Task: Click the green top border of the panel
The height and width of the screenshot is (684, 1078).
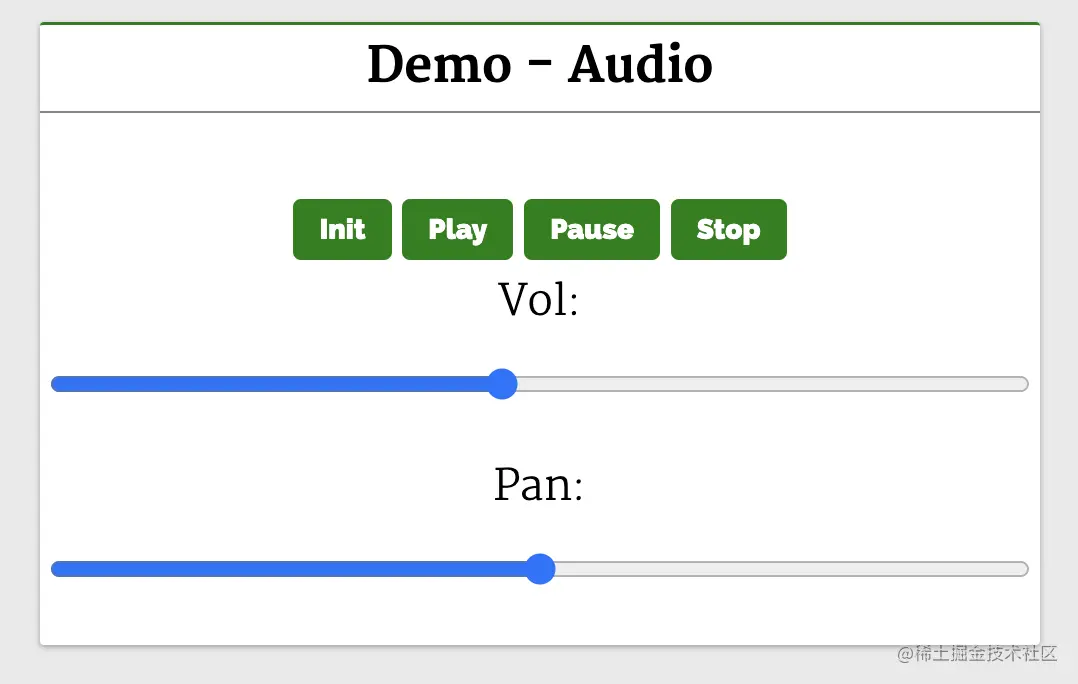Action: pyautogui.click(x=540, y=23)
